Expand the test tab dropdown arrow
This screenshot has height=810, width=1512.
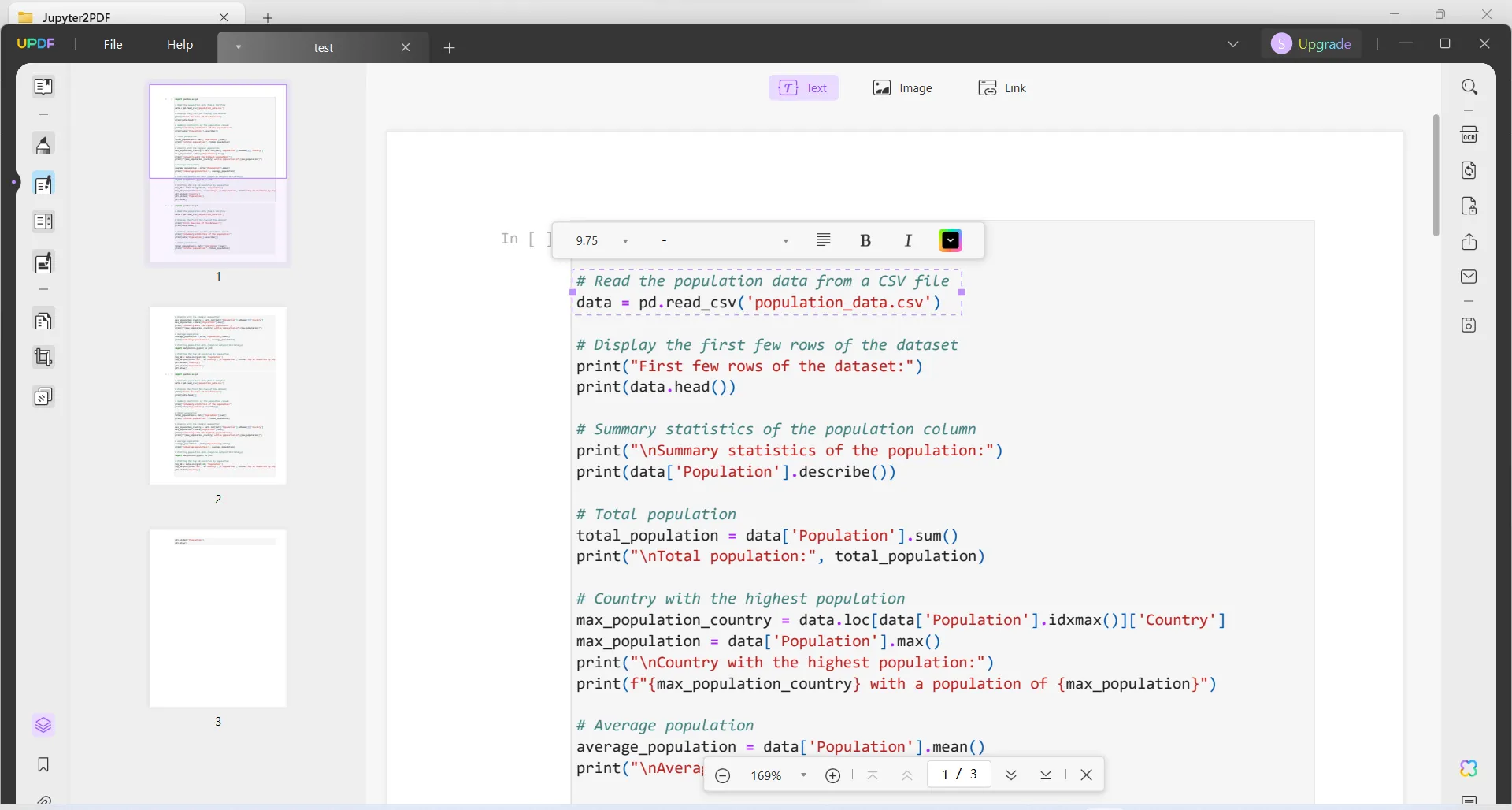[239, 47]
